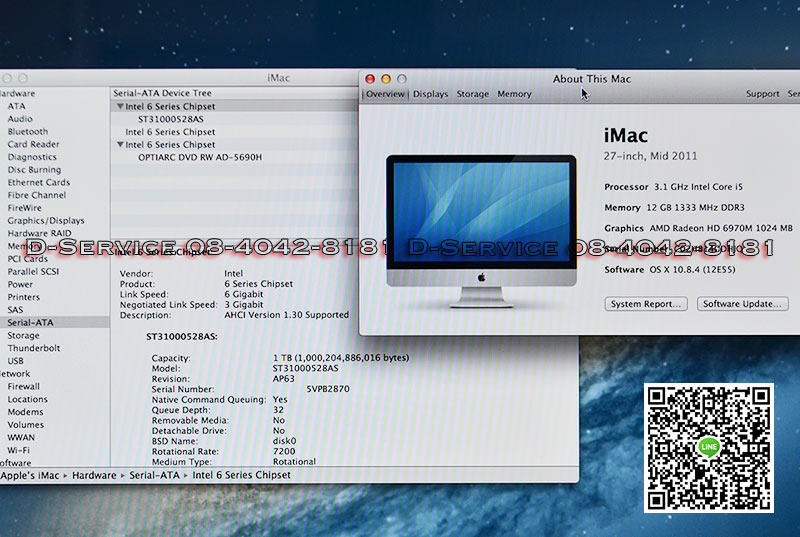Select Parallel SCSI in the sidebar

click(x=33, y=272)
